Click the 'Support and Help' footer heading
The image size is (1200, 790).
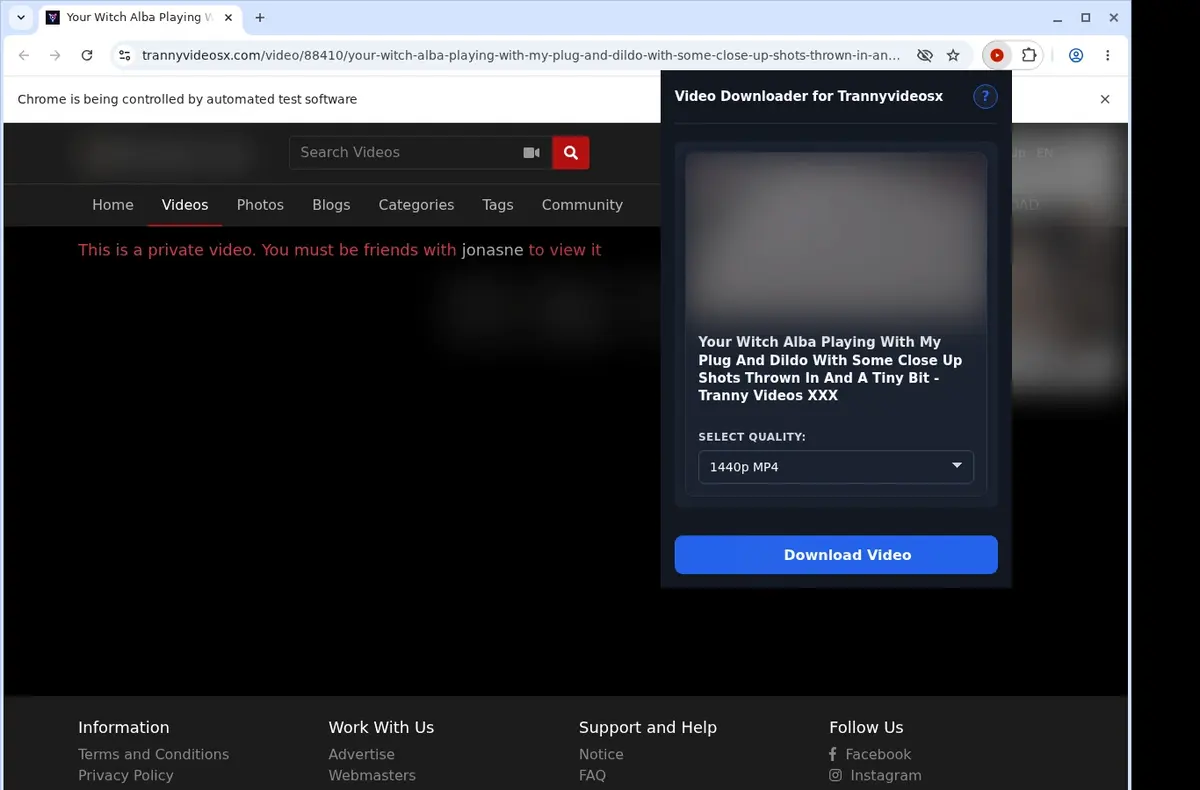coord(648,727)
